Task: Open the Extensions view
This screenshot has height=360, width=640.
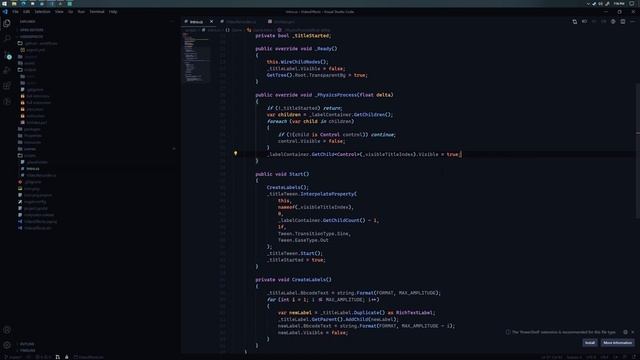Action: coord(7,86)
